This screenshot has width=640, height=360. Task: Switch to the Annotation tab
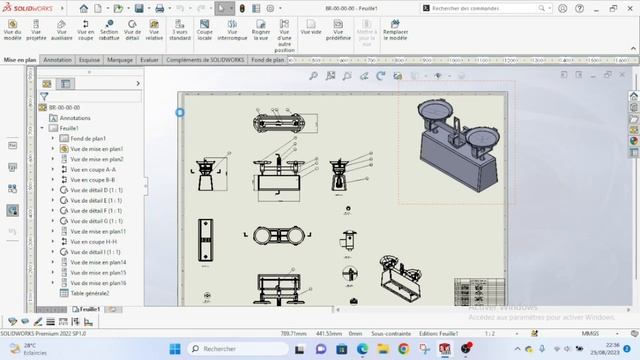58,60
